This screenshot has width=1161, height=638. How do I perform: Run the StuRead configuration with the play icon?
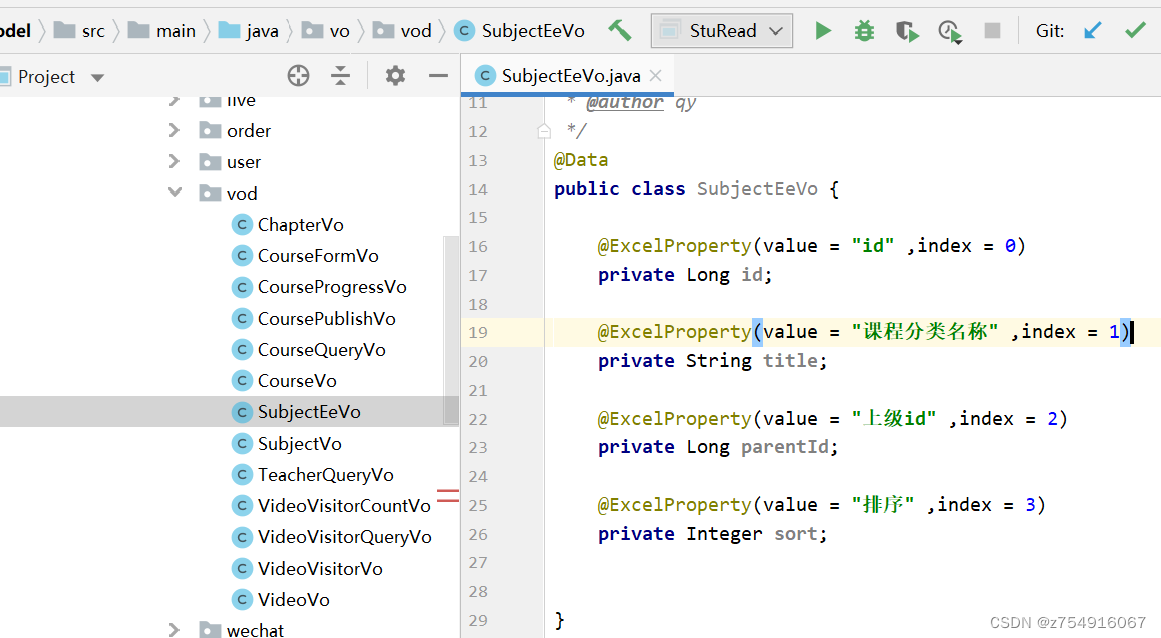click(x=823, y=31)
